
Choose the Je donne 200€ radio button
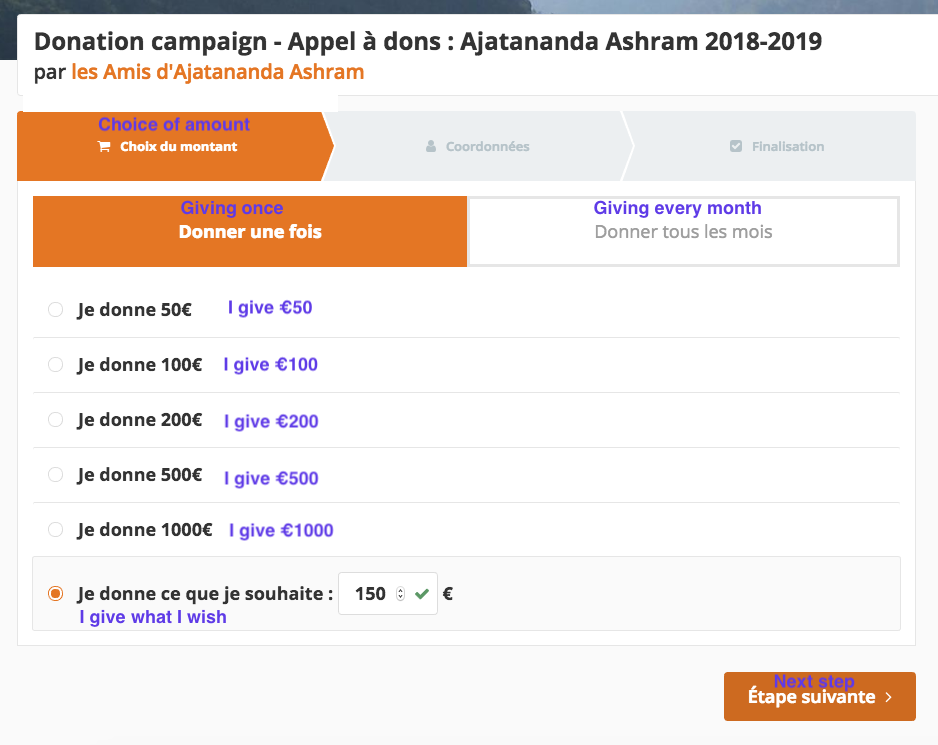coord(56,419)
